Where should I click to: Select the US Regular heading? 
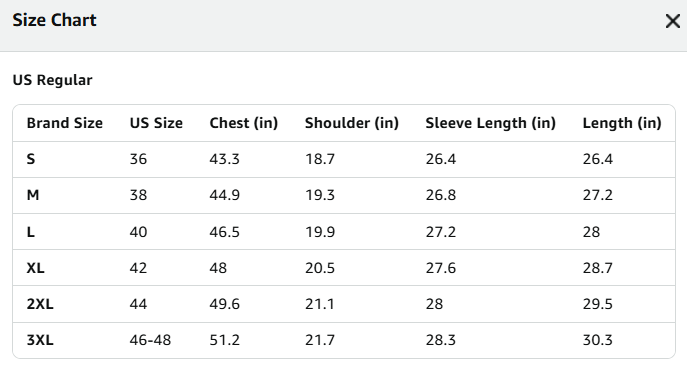[x=53, y=80]
